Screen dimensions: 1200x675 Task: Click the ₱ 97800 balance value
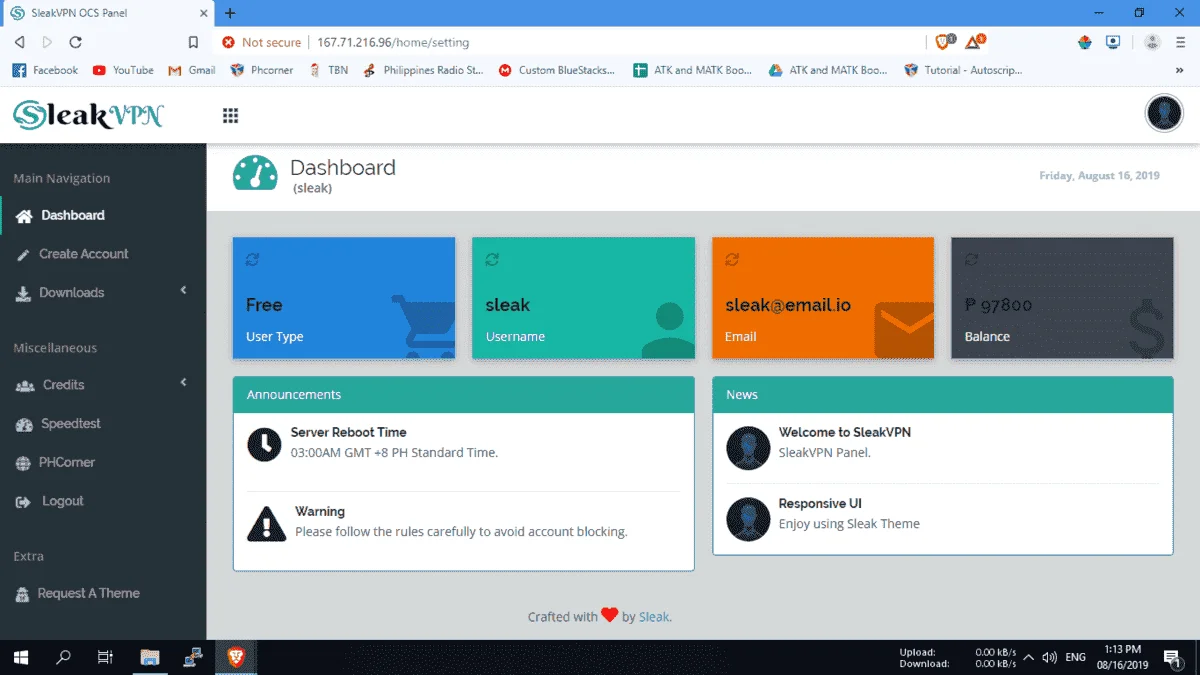point(998,305)
